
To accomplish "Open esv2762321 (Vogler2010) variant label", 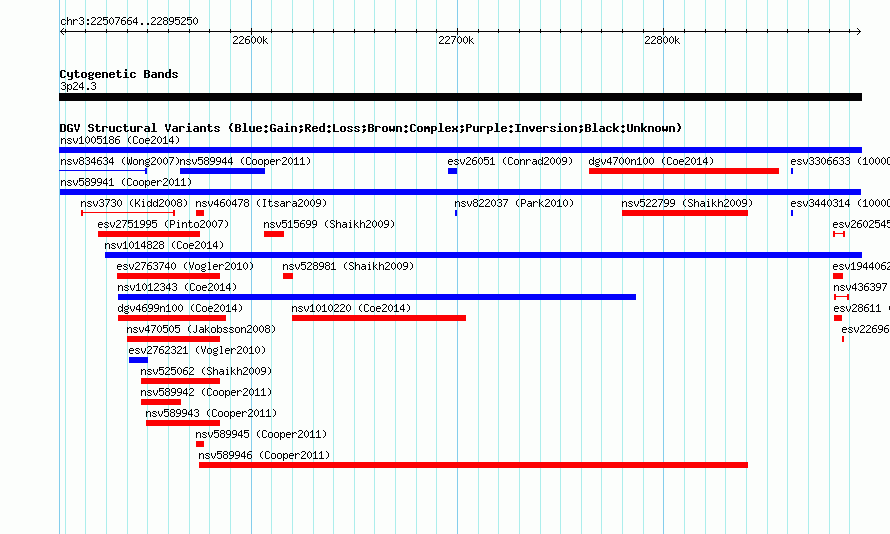I will (197, 350).
